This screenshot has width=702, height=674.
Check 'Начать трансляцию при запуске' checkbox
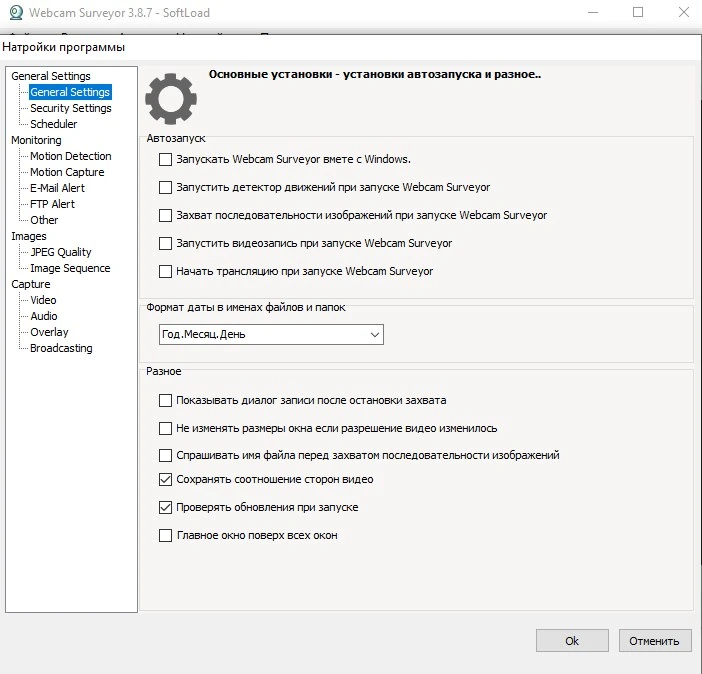165,271
